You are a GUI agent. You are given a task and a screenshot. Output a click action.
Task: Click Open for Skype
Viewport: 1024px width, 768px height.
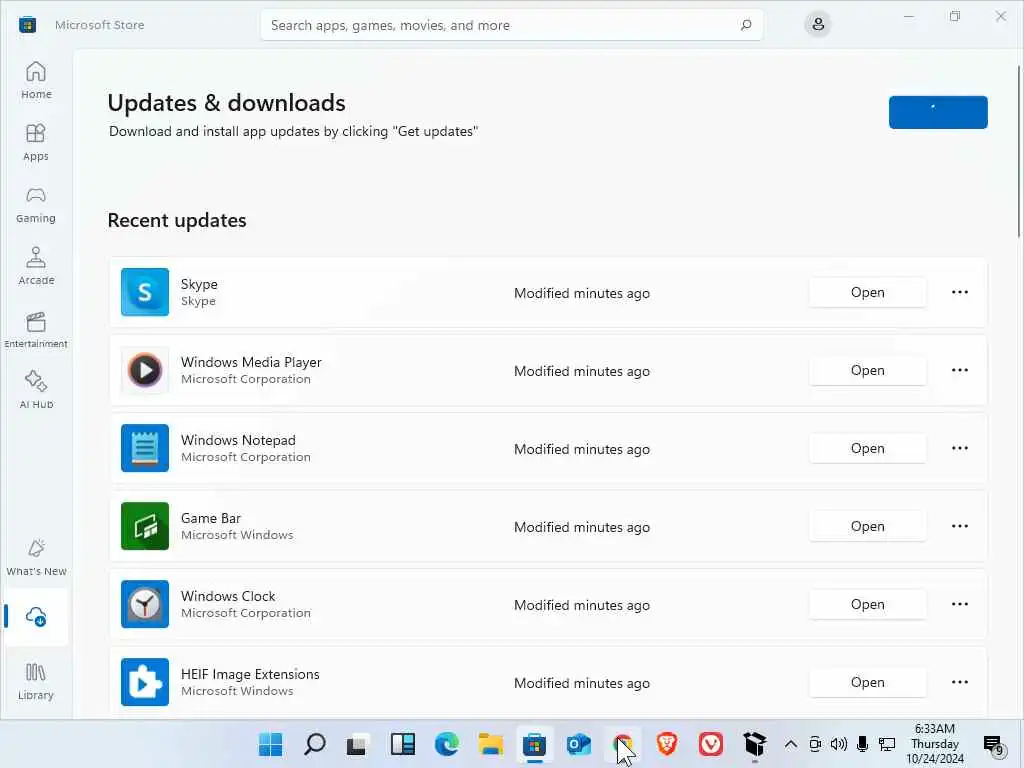[x=867, y=292]
